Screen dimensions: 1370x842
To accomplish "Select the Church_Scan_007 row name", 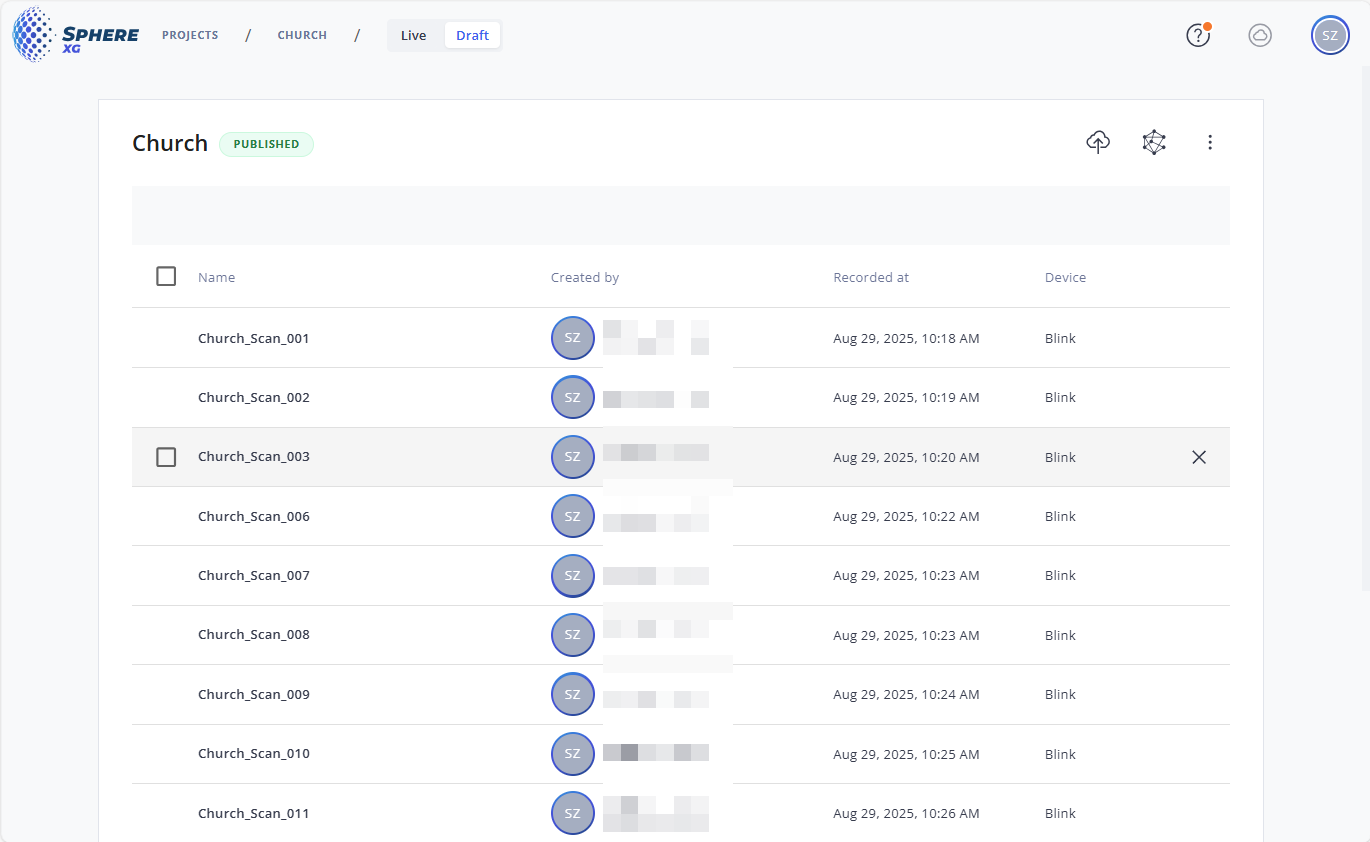I will [254, 575].
